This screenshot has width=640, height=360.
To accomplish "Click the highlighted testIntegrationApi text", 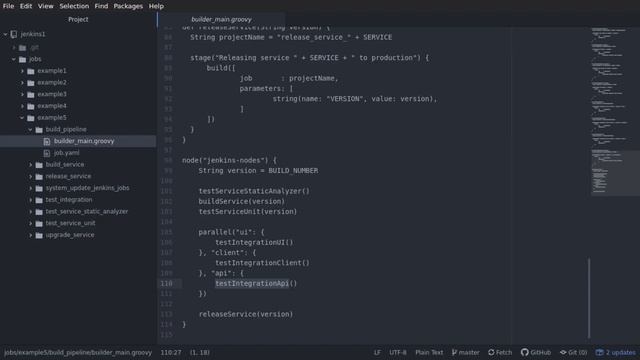I will pyautogui.click(x=252, y=283).
